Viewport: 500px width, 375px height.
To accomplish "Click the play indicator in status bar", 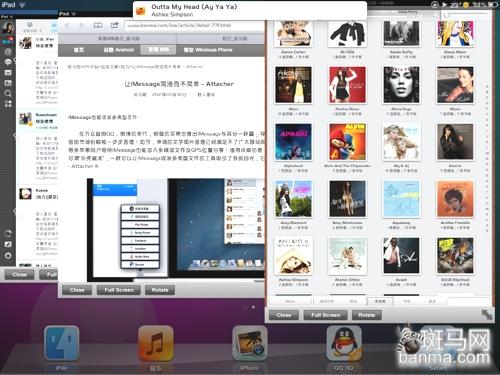I will coord(444,4).
